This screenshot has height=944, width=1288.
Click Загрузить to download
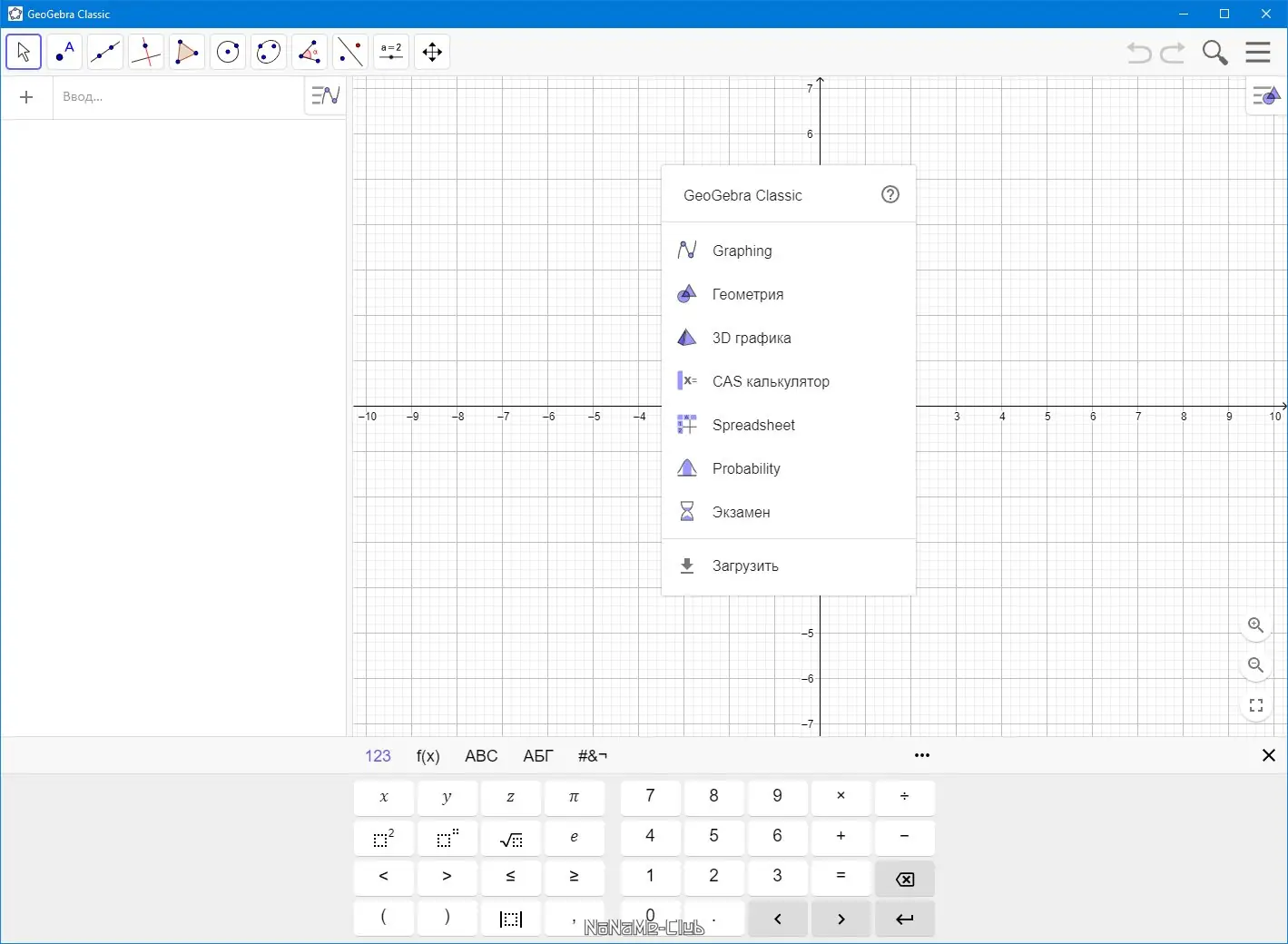[789, 565]
